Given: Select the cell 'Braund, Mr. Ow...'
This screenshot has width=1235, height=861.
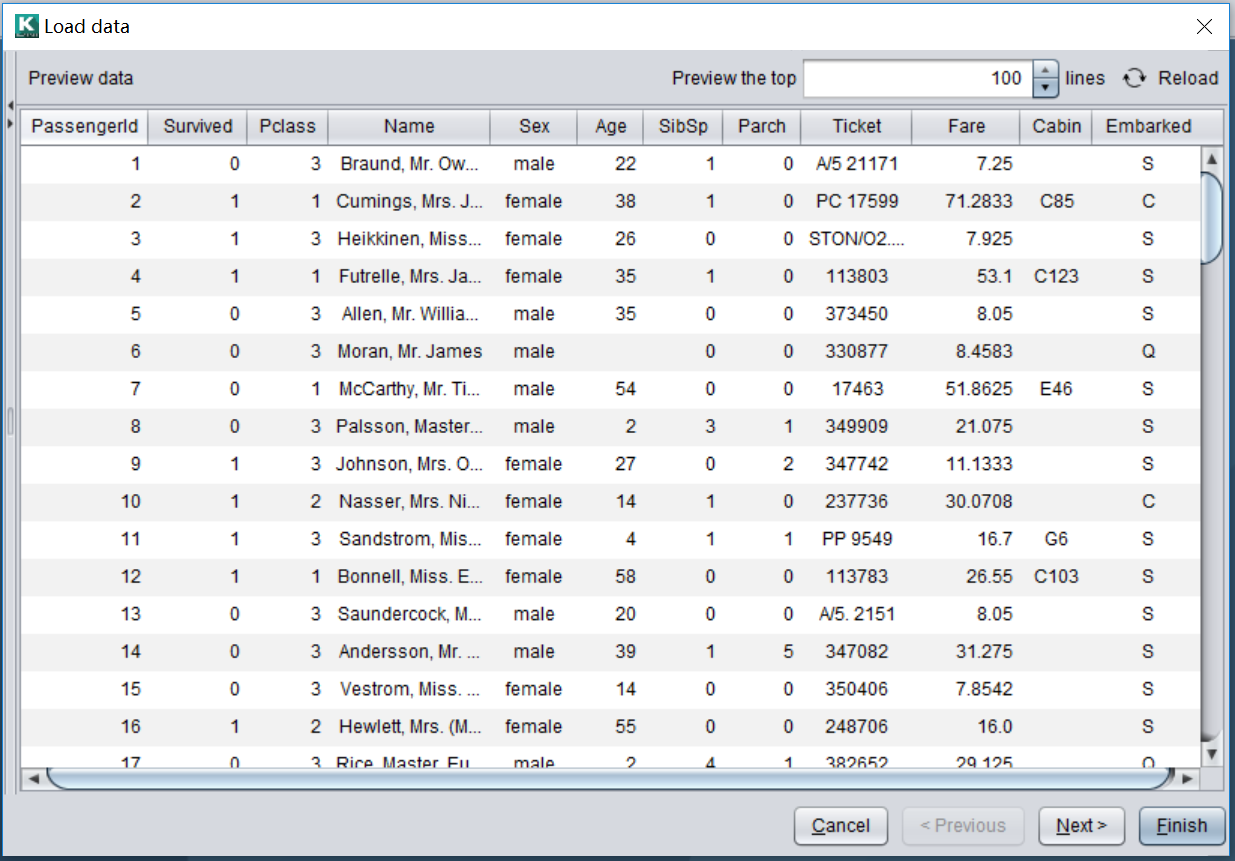Looking at the screenshot, I should click(x=409, y=164).
